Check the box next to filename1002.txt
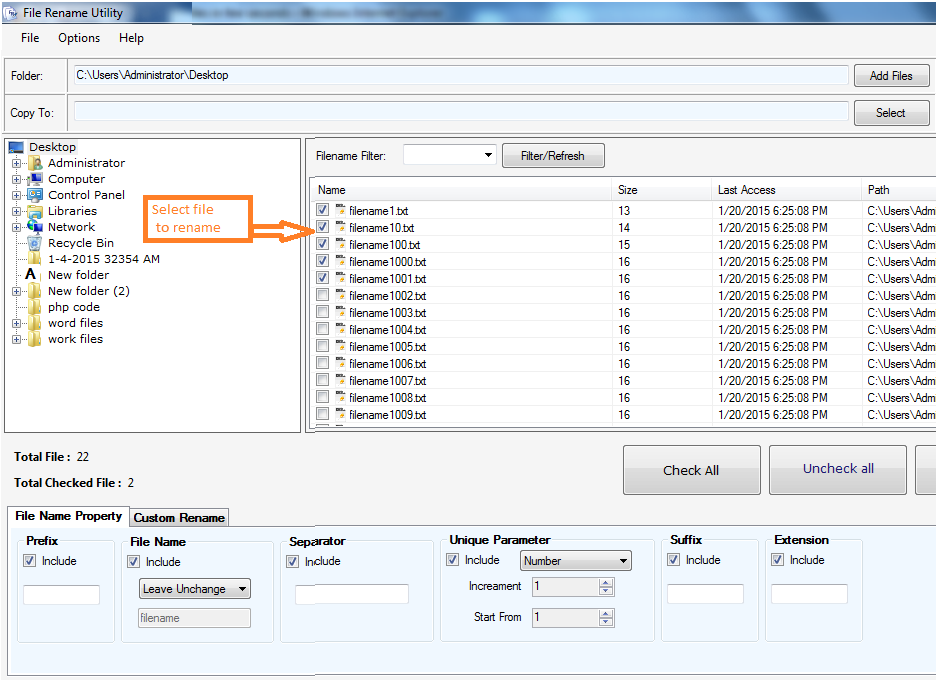Image resolution: width=936 pixels, height=680 pixels. tap(322, 295)
